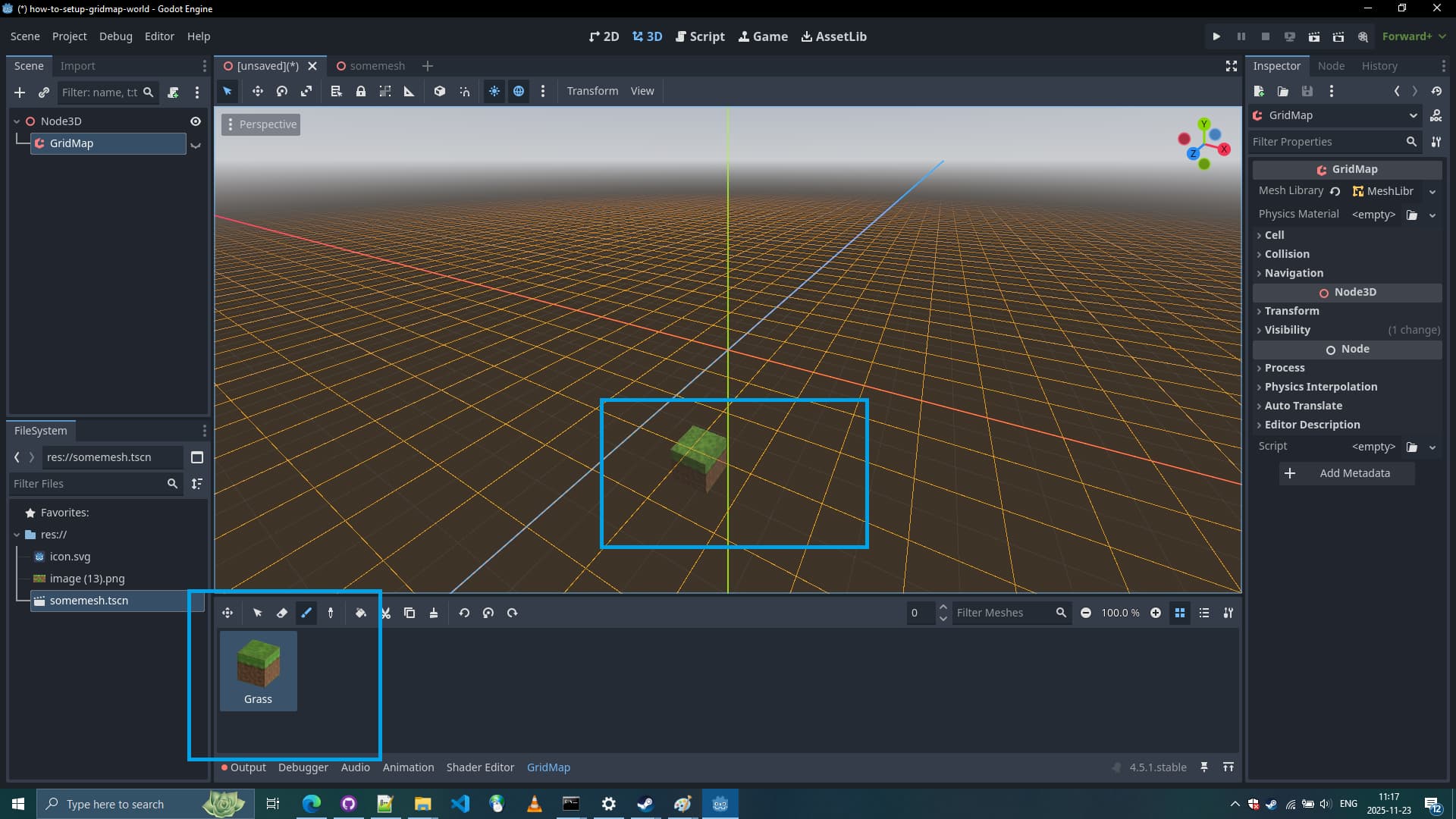The image size is (1456, 819).
Task: Click zoom-in plus for mesh thumbnails
Action: (x=1156, y=613)
